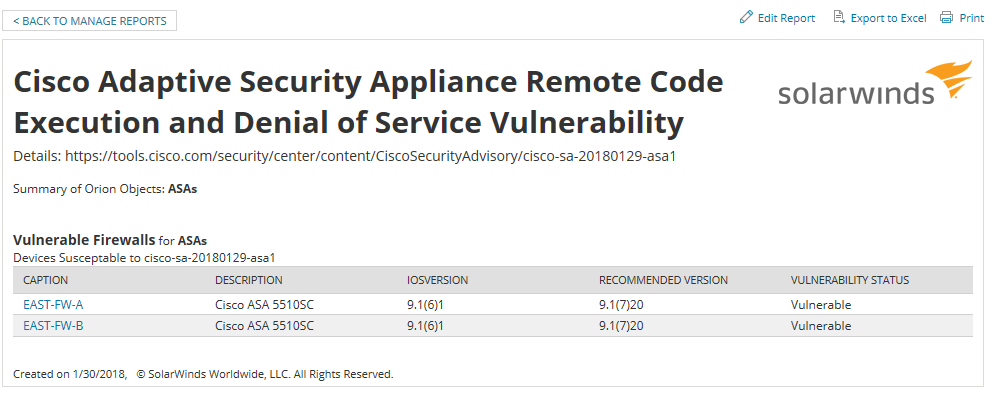Select the report title heading text
Image resolution: width=997 pixels, height=409 pixels.
pyautogui.click(x=368, y=102)
